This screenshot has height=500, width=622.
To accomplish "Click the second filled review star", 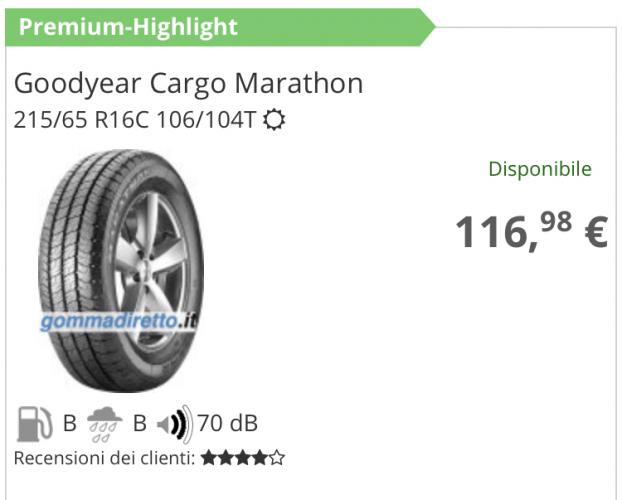I will pos(224,459).
